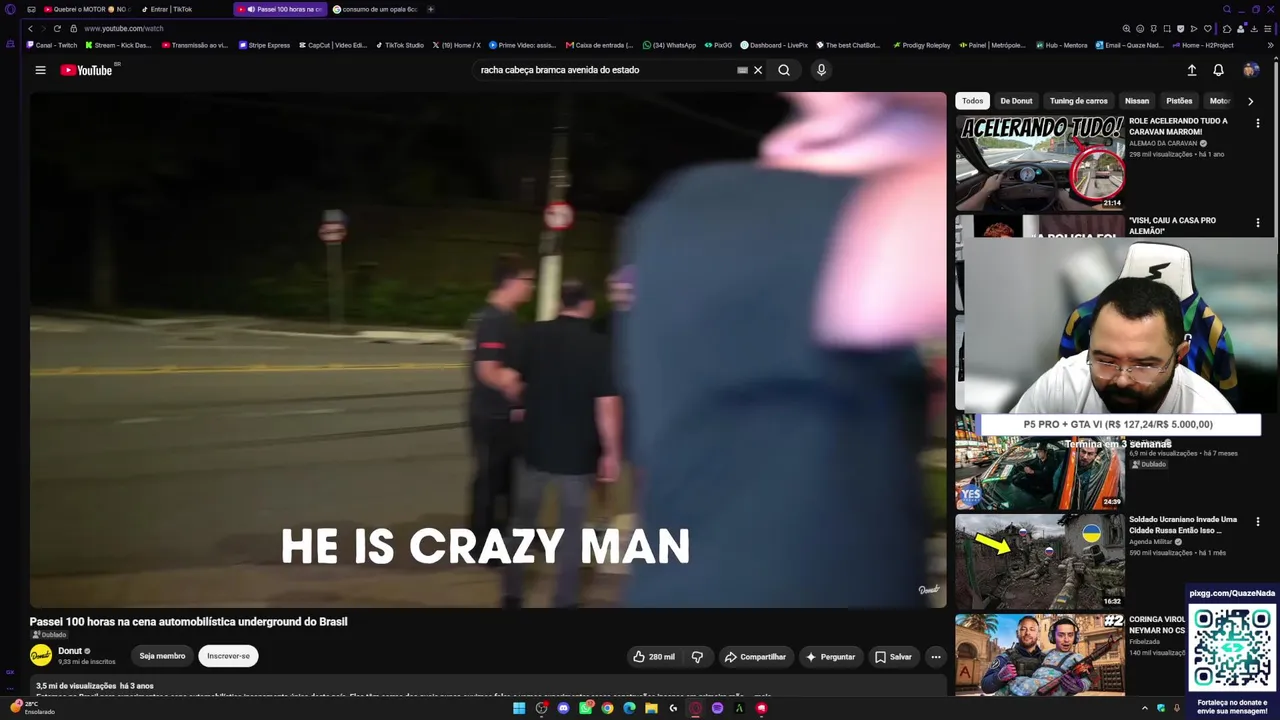Open Google Chrome from the taskbar
Image resolution: width=1280 pixels, height=720 pixels.
[607, 708]
